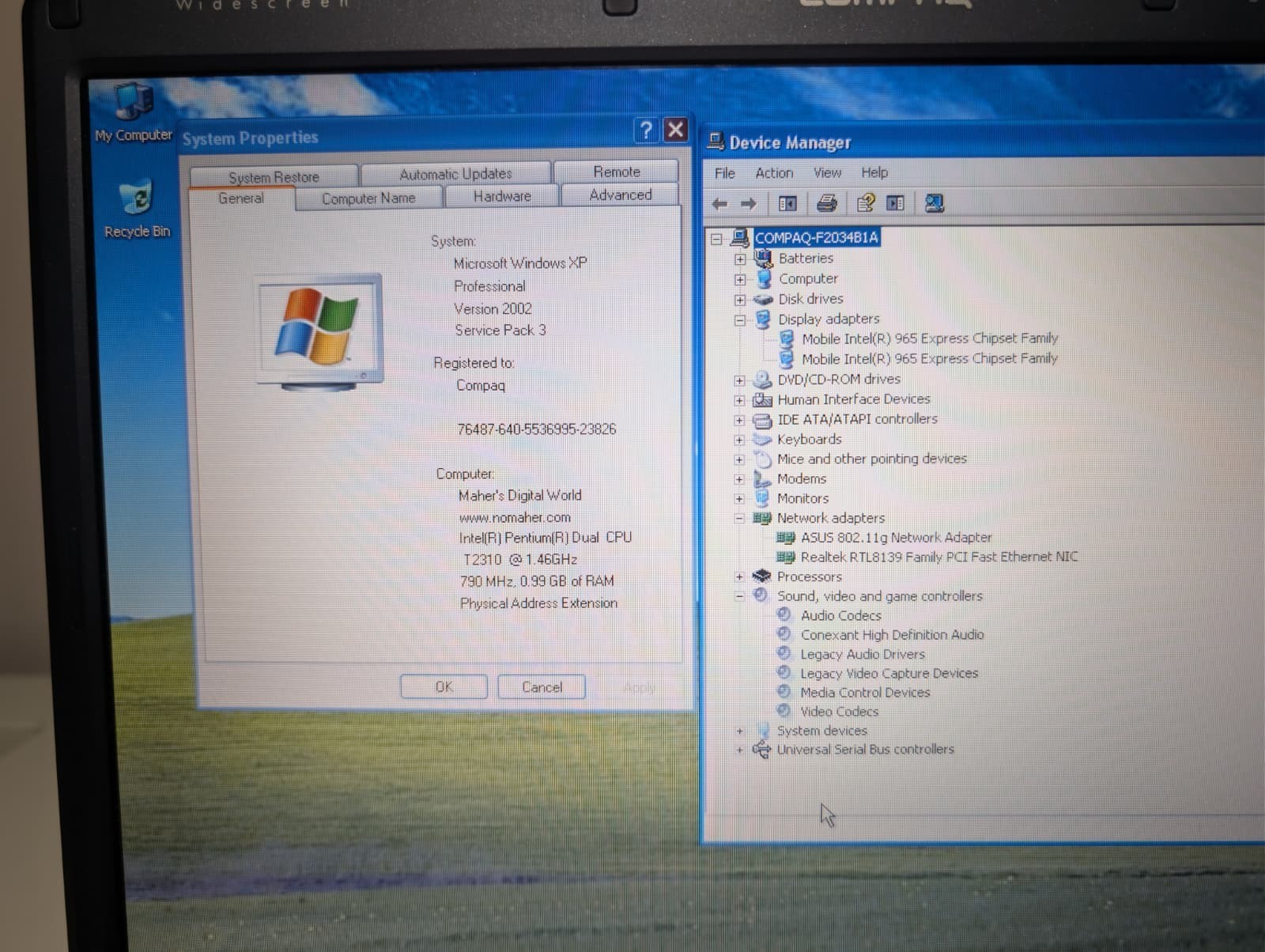
Task: Click the show/hide console tree toolbar icon
Action: click(x=787, y=204)
